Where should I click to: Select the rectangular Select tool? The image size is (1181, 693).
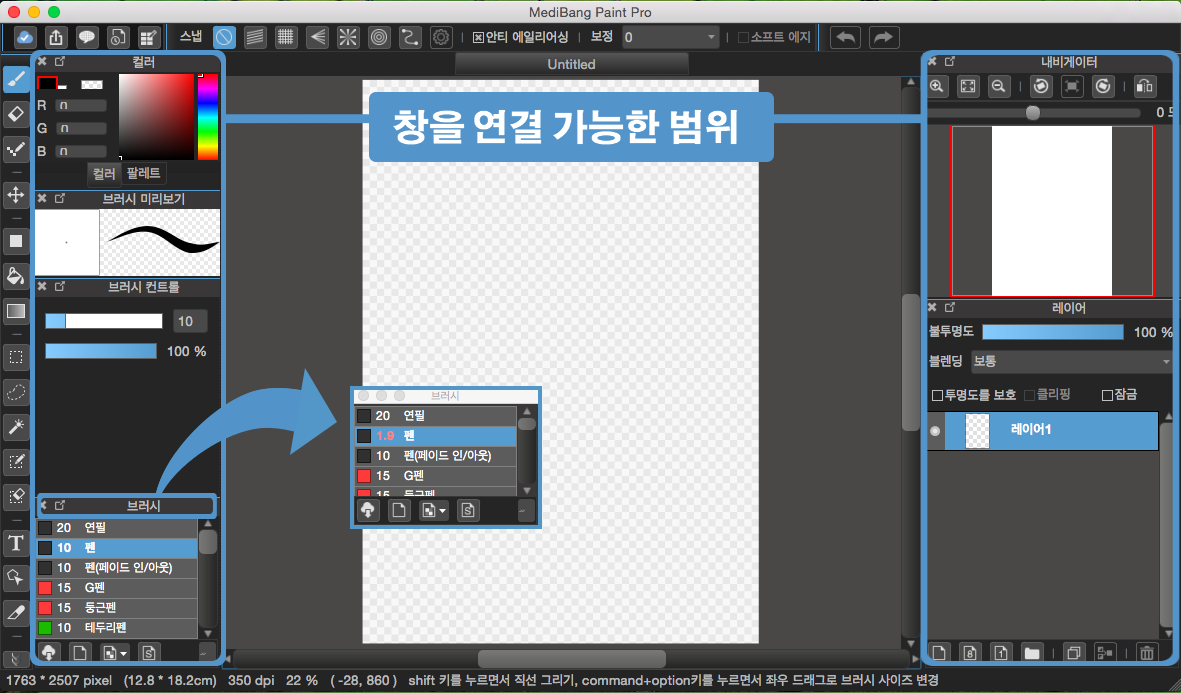[17, 356]
